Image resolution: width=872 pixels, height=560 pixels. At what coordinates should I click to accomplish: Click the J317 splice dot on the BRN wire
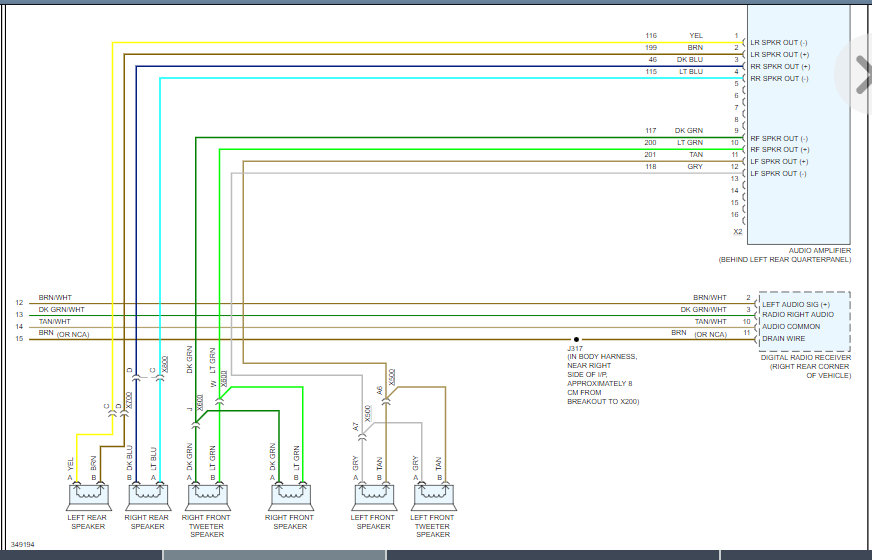(575, 339)
